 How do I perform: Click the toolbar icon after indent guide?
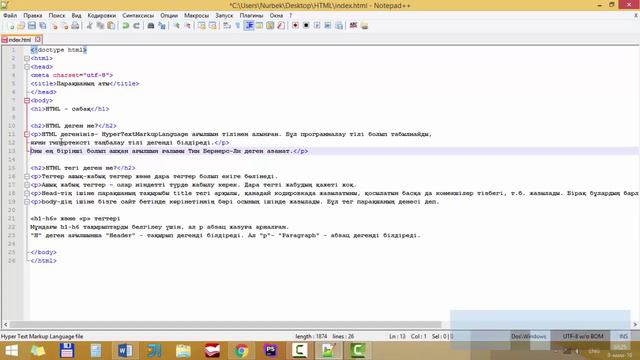(x=259, y=26)
